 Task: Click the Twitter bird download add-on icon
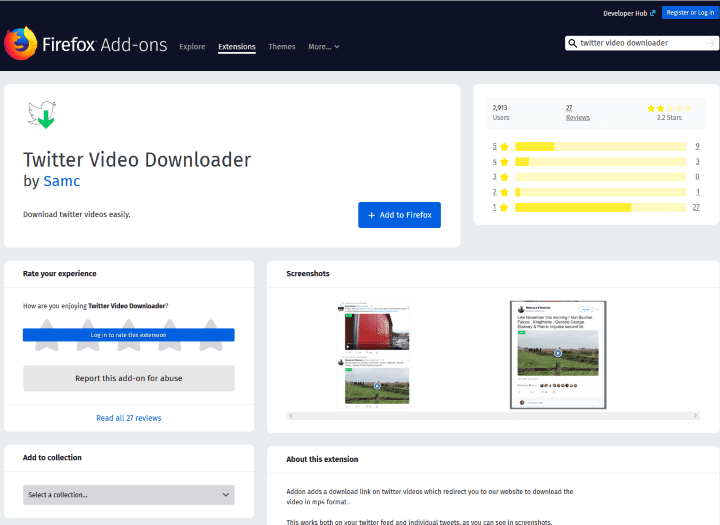pos(42,115)
